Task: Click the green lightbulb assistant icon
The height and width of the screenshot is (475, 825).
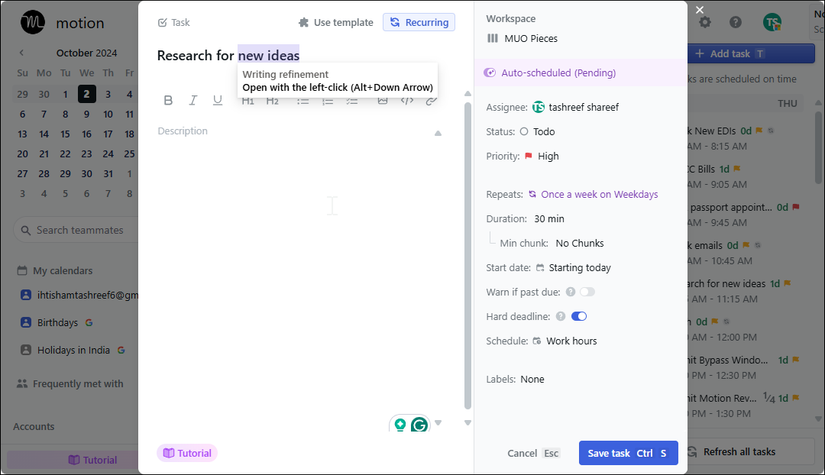Action: [x=400, y=425]
